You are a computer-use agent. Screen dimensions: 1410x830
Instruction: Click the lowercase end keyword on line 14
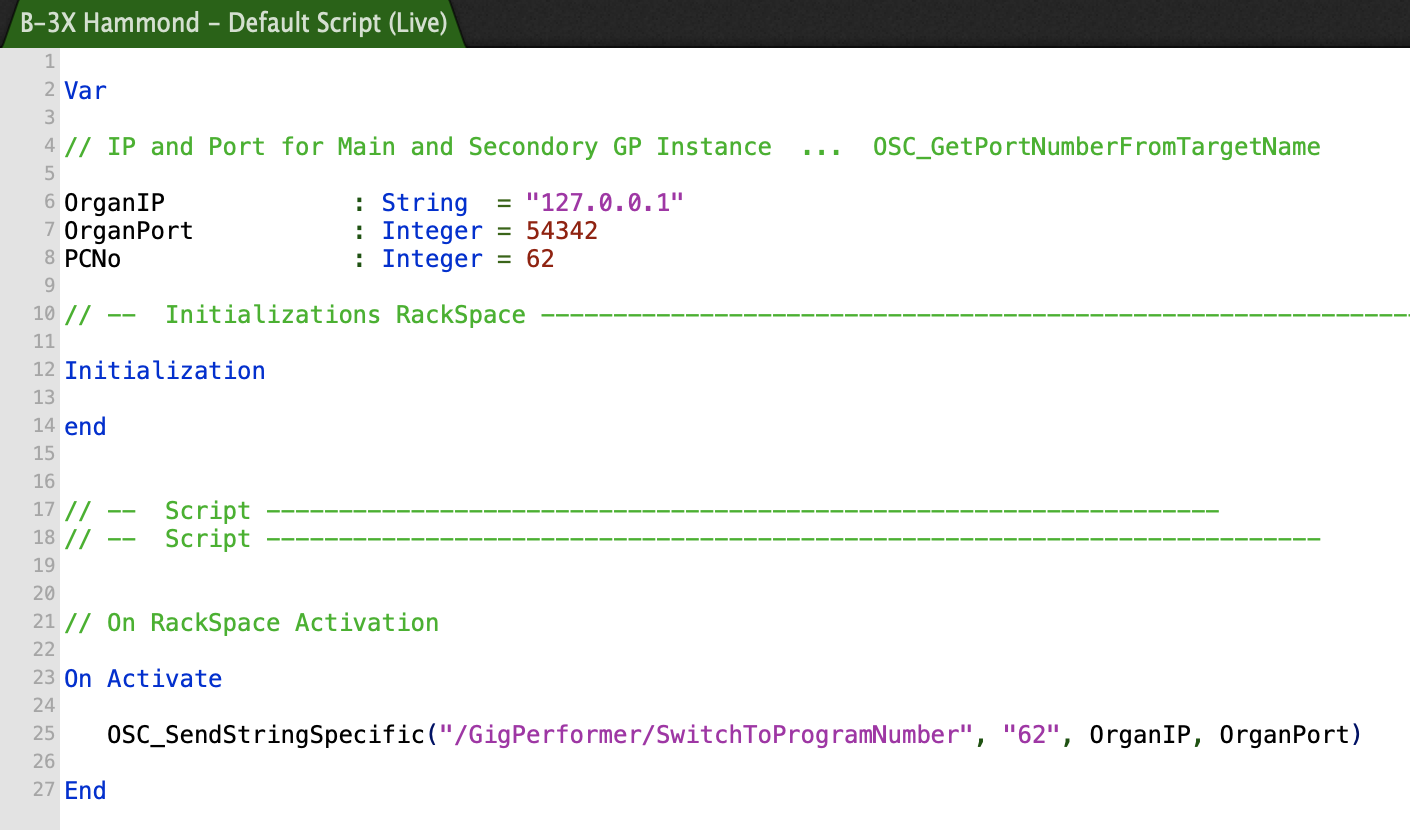coord(85,427)
